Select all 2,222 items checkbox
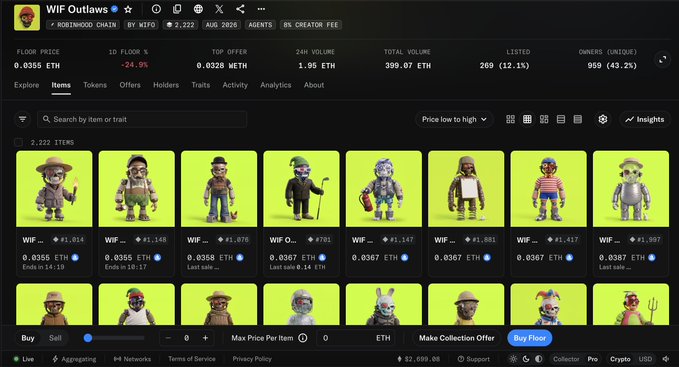679x367 pixels. point(19,142)
